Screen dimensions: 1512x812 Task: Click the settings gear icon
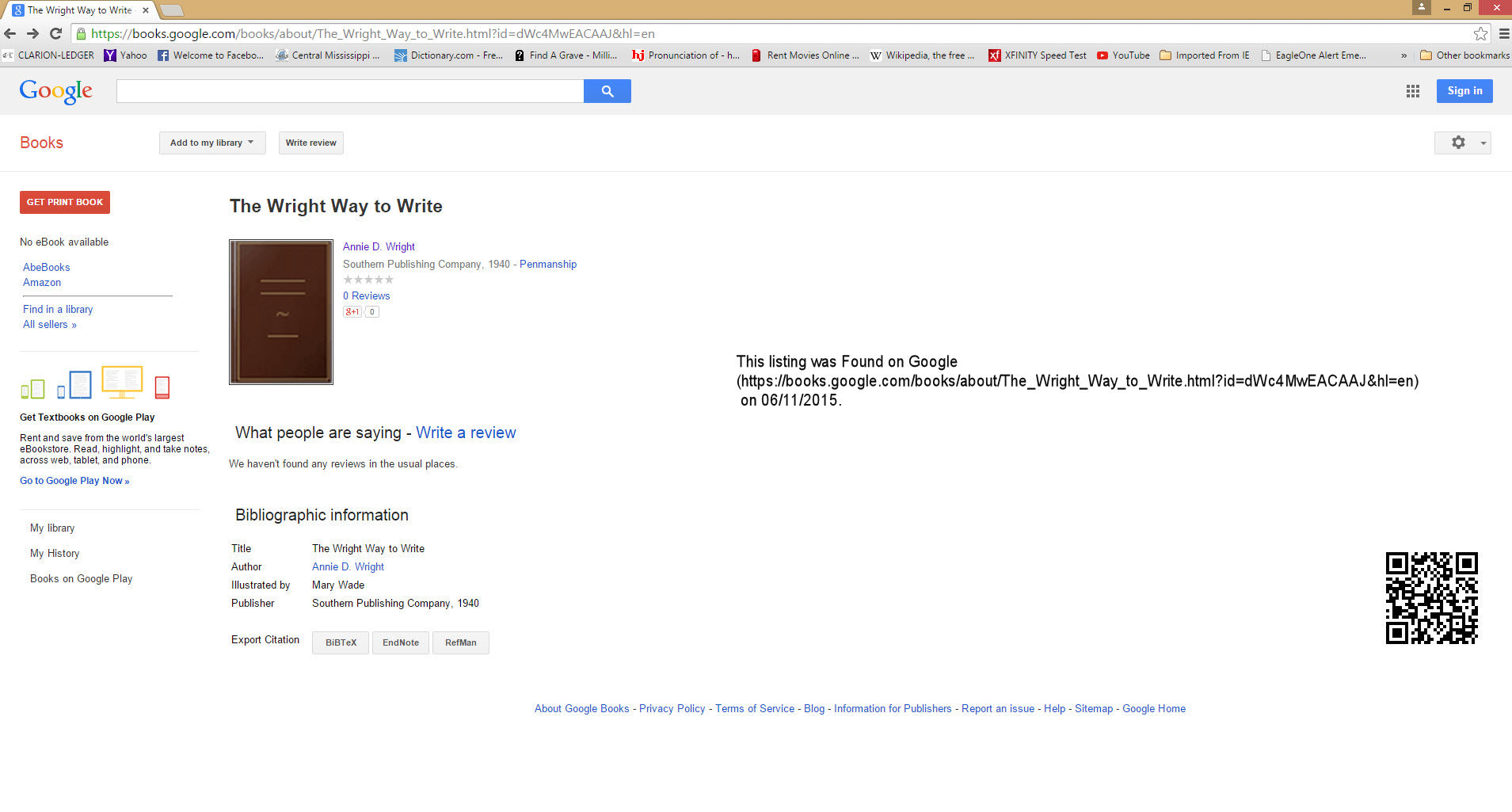(1458, 143)
